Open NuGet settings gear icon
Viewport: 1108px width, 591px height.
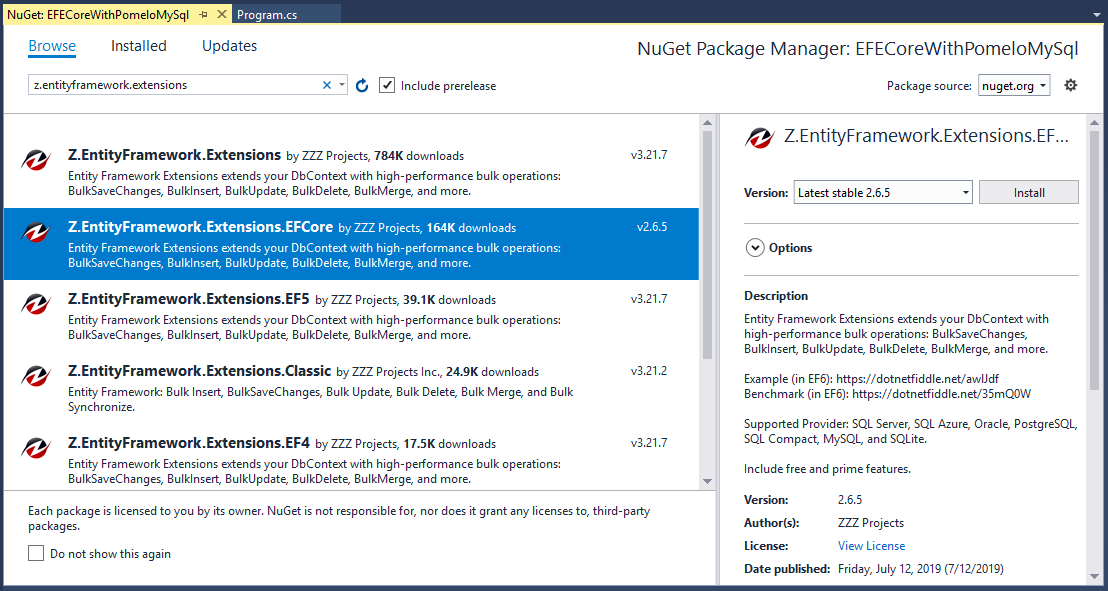pos(1071,86)
